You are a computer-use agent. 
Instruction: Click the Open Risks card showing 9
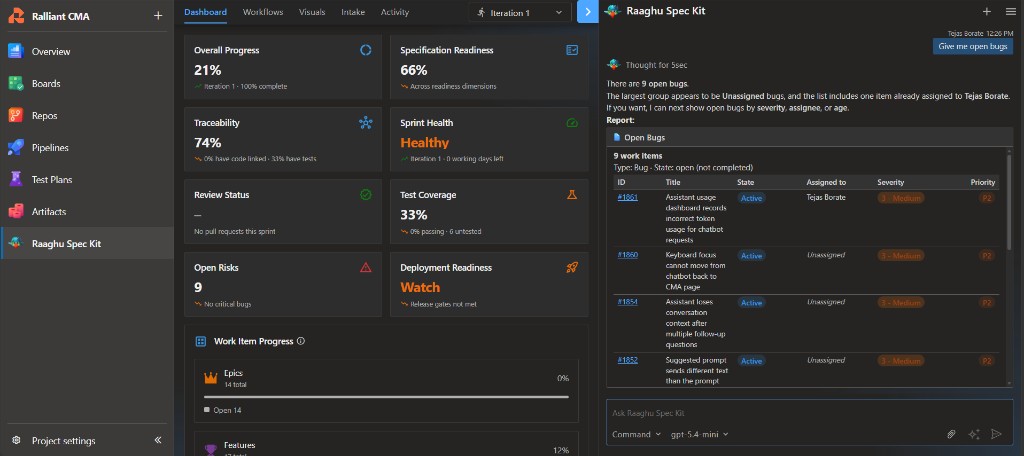[283, 284]
